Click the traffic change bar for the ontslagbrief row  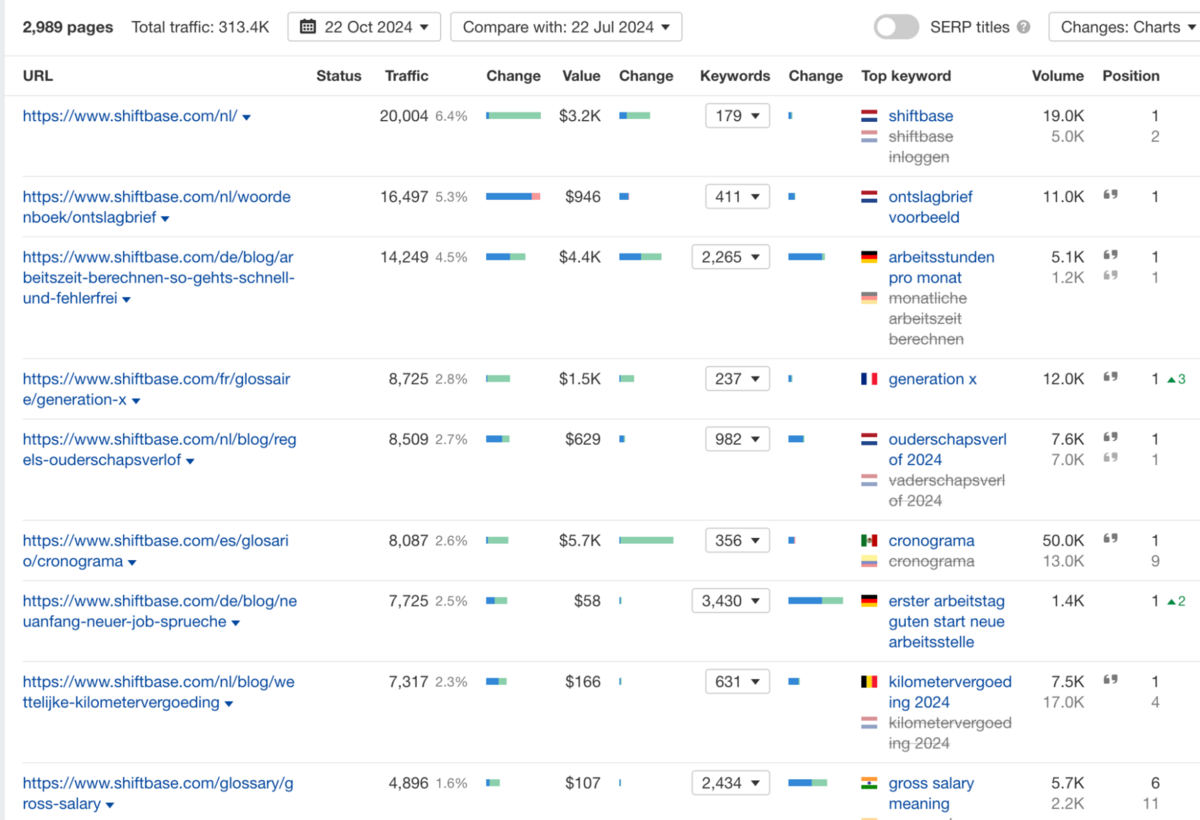point(513,197)
